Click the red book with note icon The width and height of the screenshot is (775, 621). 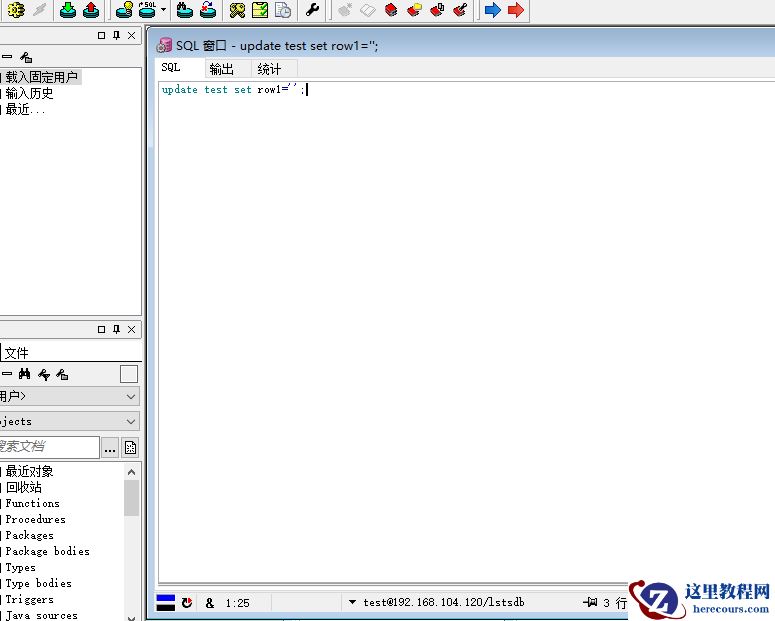click(x=414, y=10)
